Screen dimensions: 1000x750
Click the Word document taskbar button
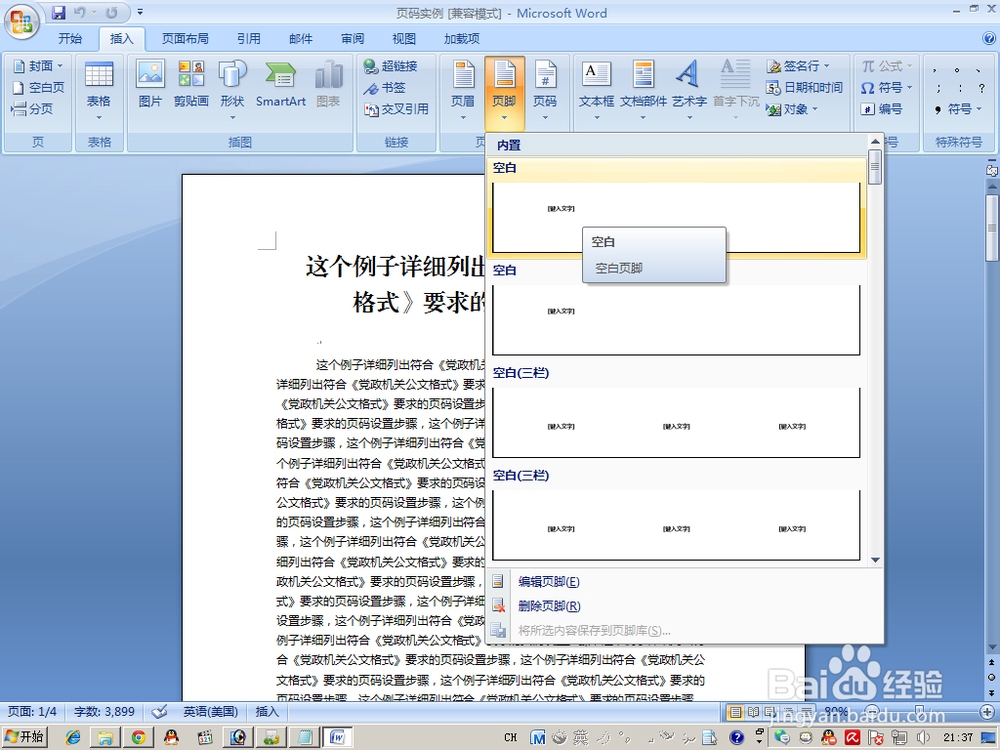tap(337, 738)
